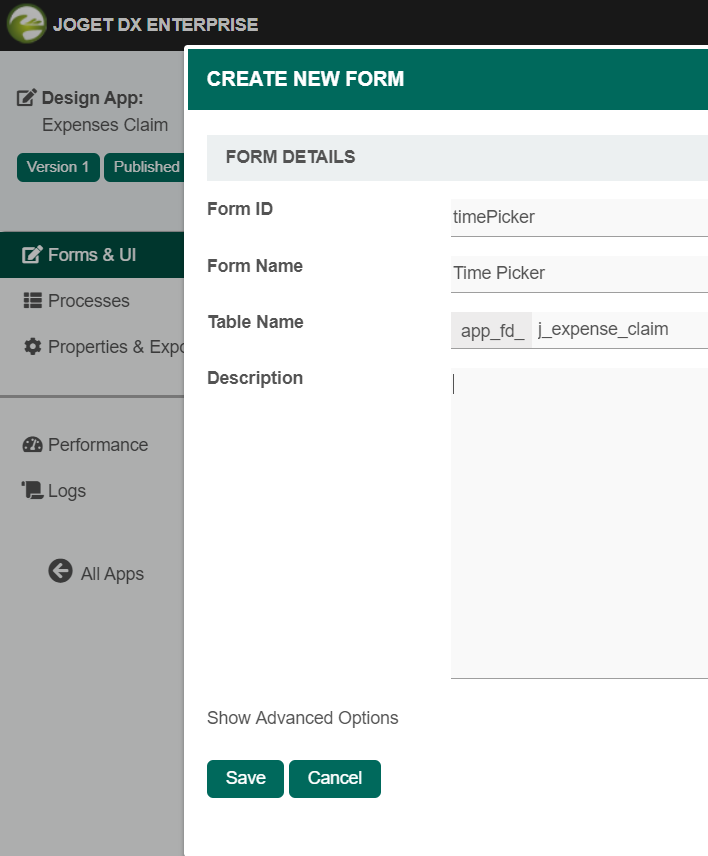The width and height of the screenshot is (708, 856).
Task: Click the Design App: heading text
Action: coord(92,98)
